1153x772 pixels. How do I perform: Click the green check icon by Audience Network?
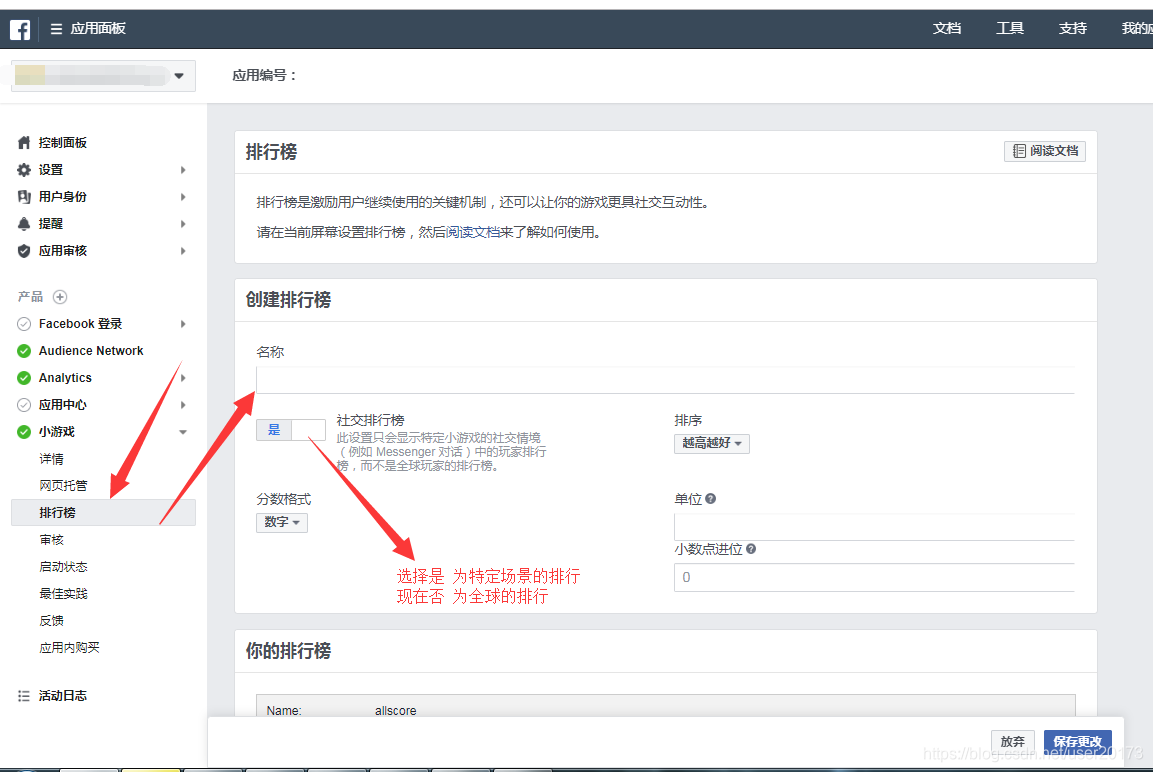point(24,351)
